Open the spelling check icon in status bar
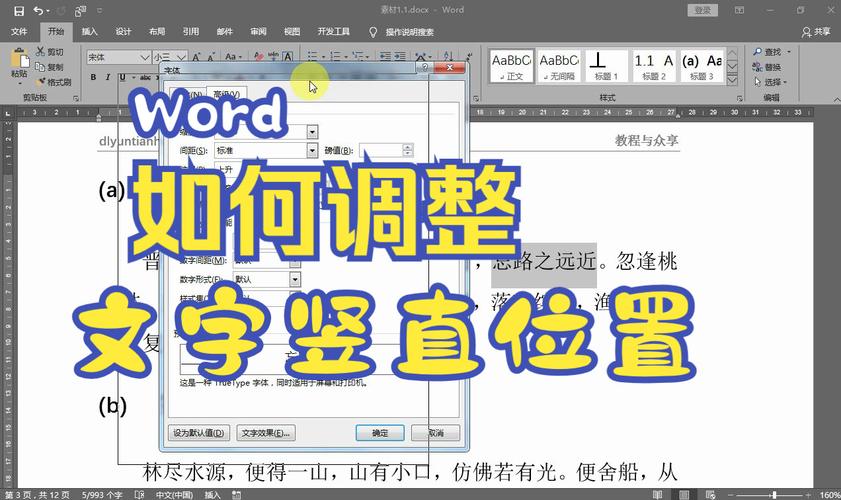 139,494
